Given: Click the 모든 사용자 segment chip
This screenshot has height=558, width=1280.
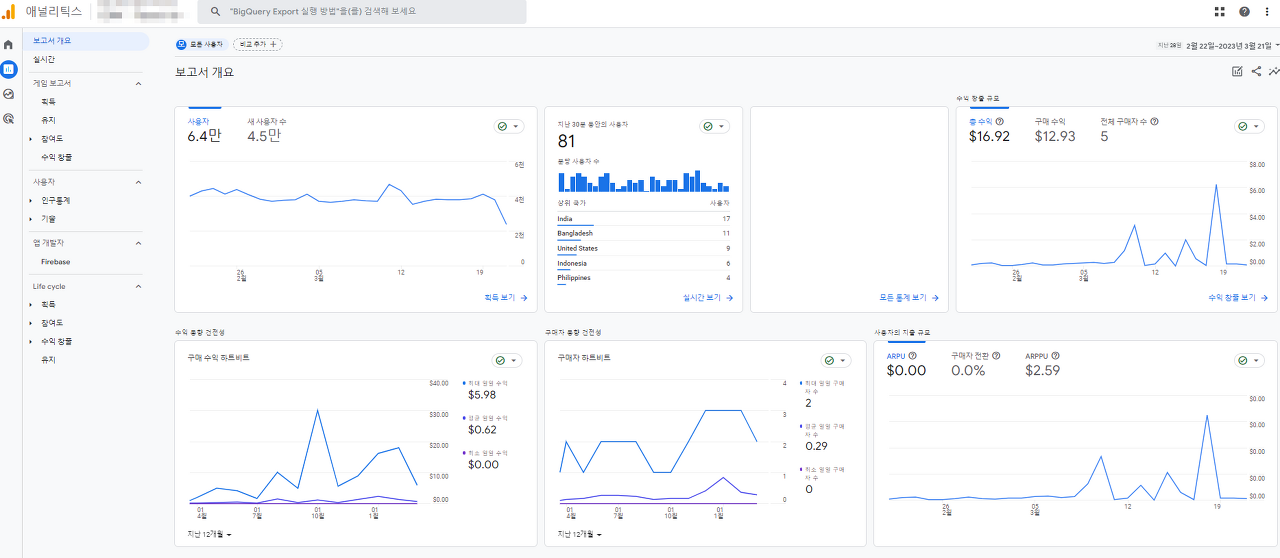Looking at the screenshot, I should click(201, 44).
